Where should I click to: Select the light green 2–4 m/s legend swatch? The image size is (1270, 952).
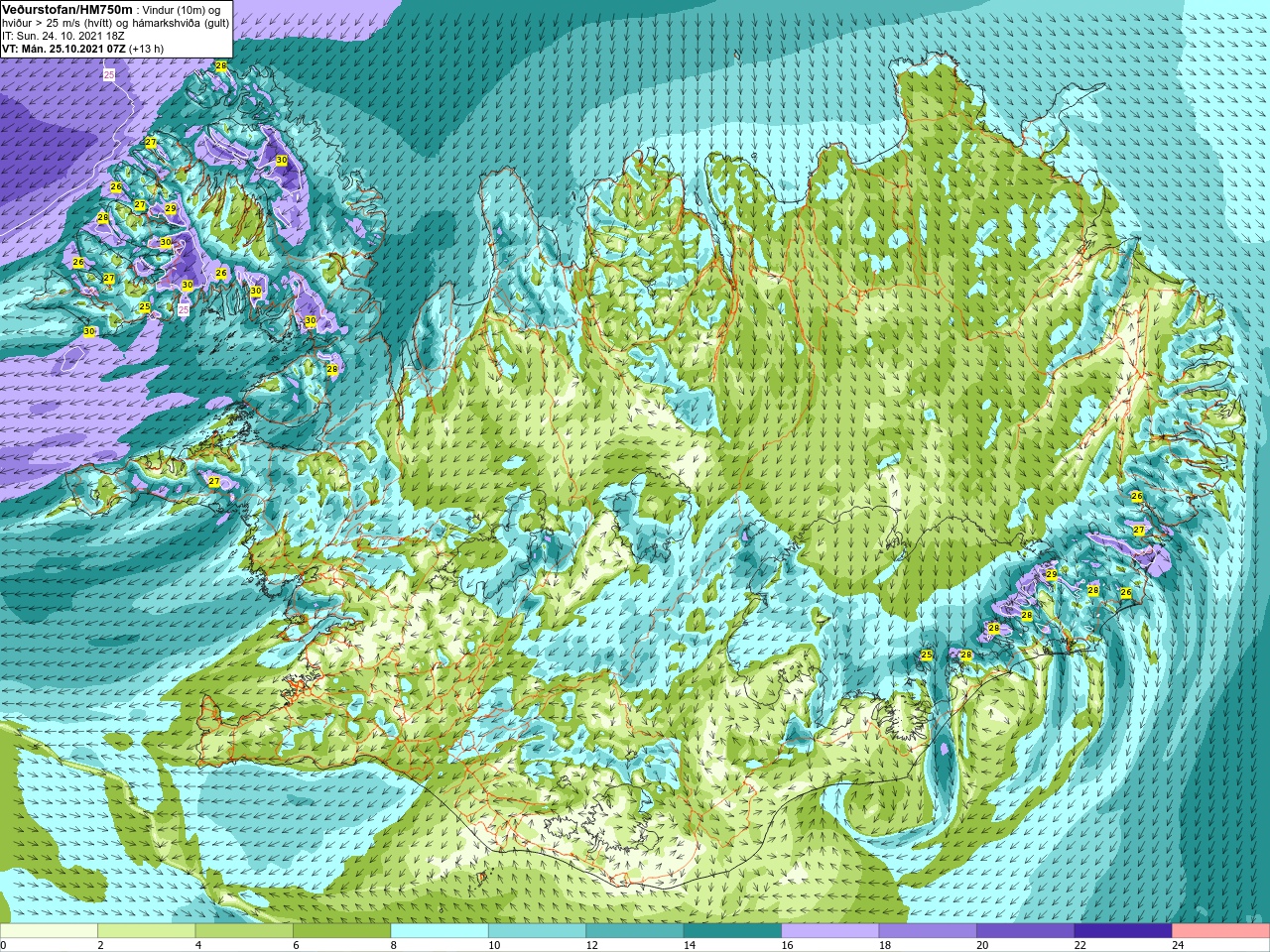[146, 931]
